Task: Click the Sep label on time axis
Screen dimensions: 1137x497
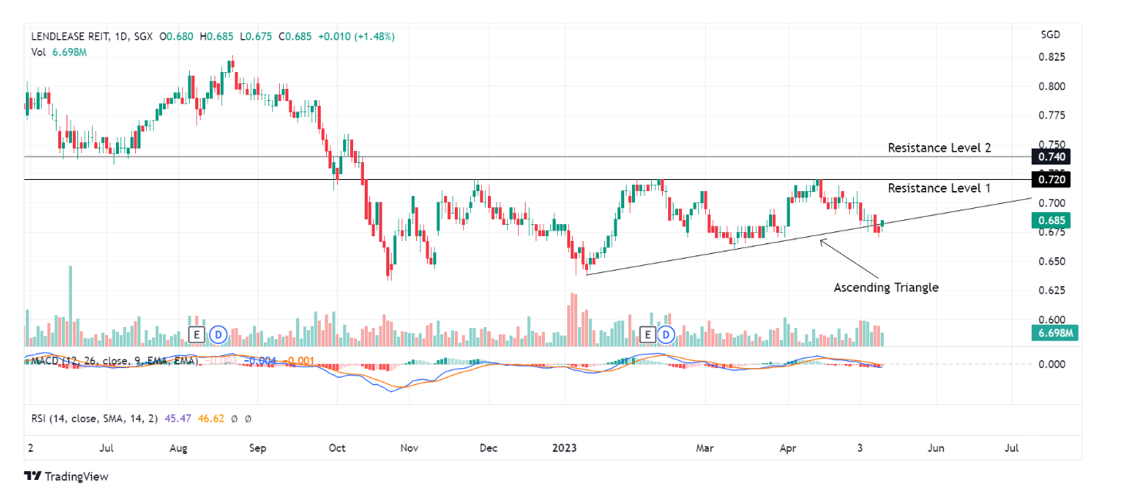Action: 257,449
